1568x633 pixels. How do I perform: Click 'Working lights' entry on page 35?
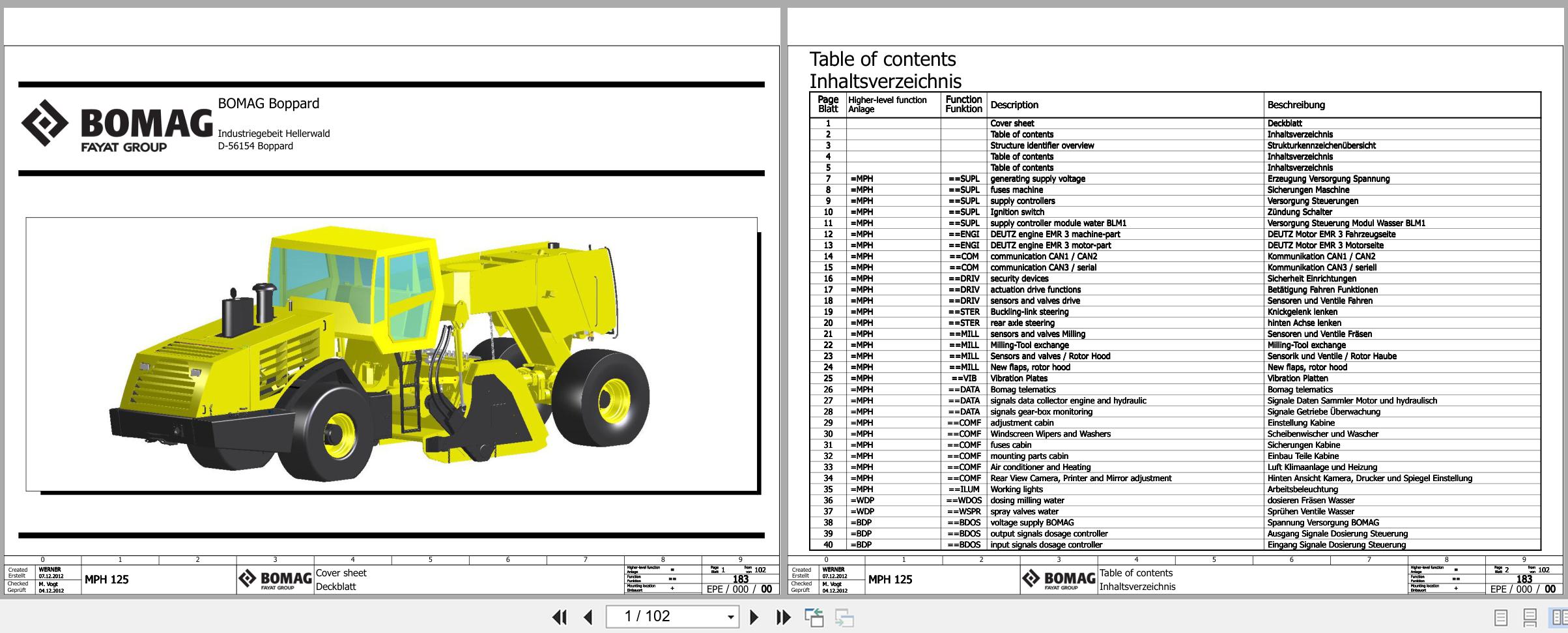tap(1016, 489)
